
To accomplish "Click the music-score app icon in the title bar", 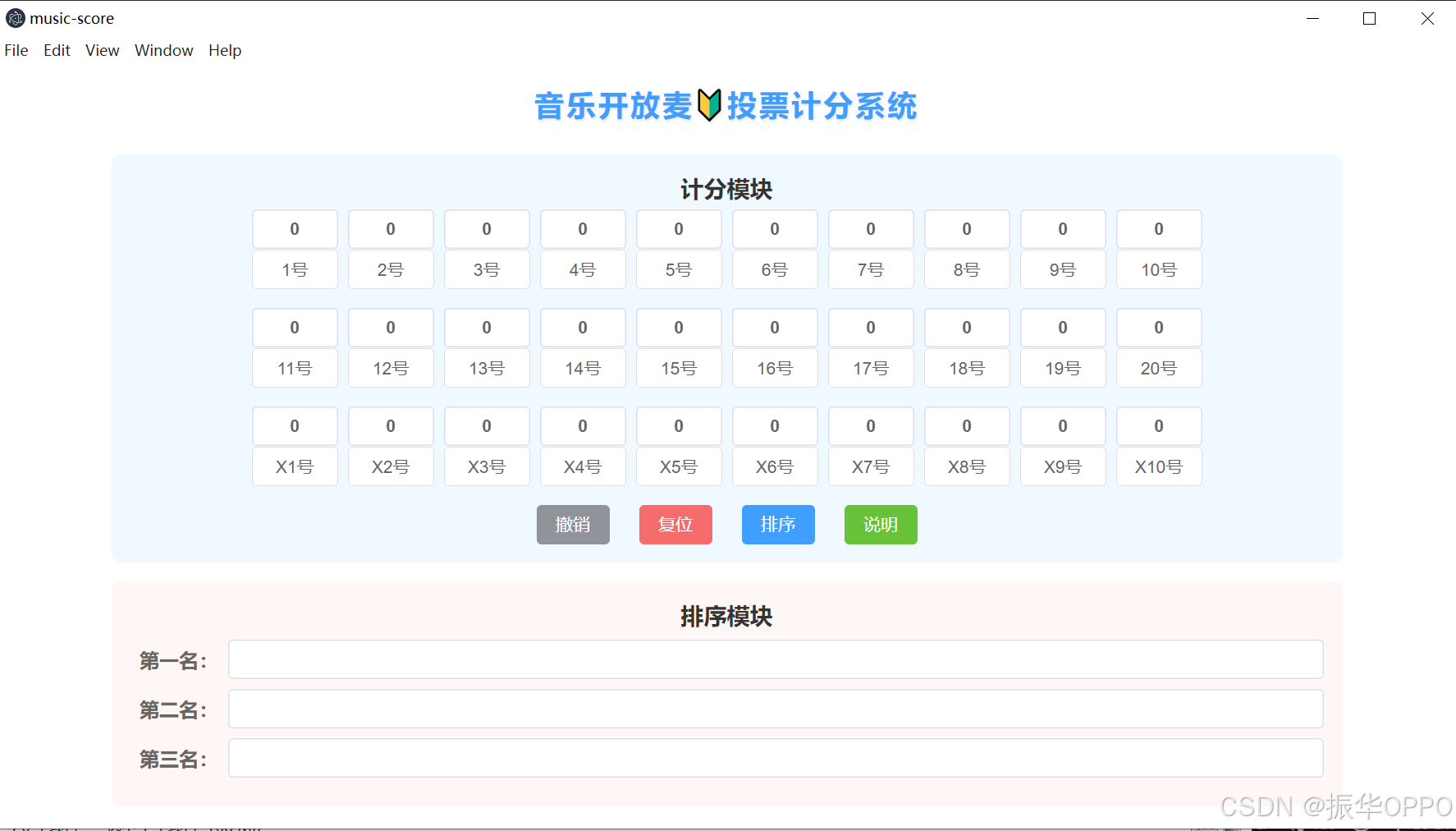I will point(15,18).
